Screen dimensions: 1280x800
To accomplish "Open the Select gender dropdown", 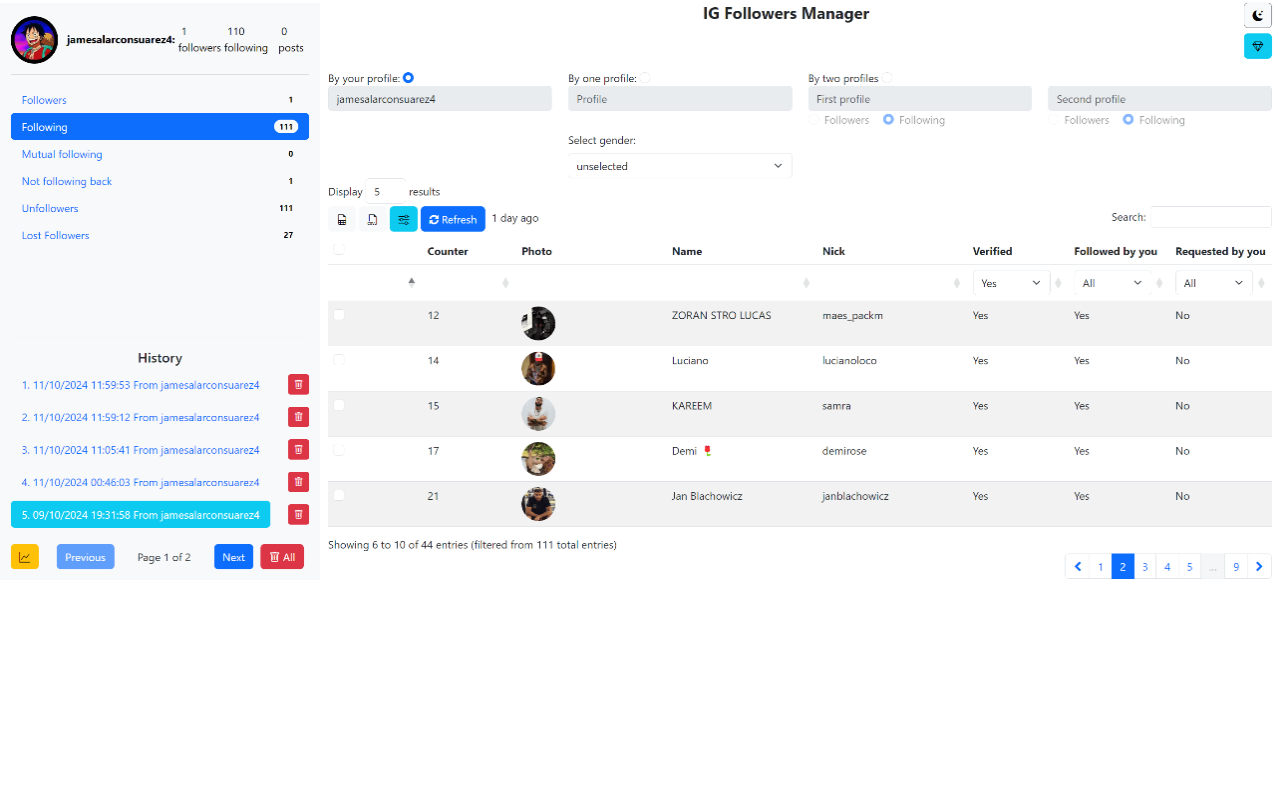I will [679, 165].
